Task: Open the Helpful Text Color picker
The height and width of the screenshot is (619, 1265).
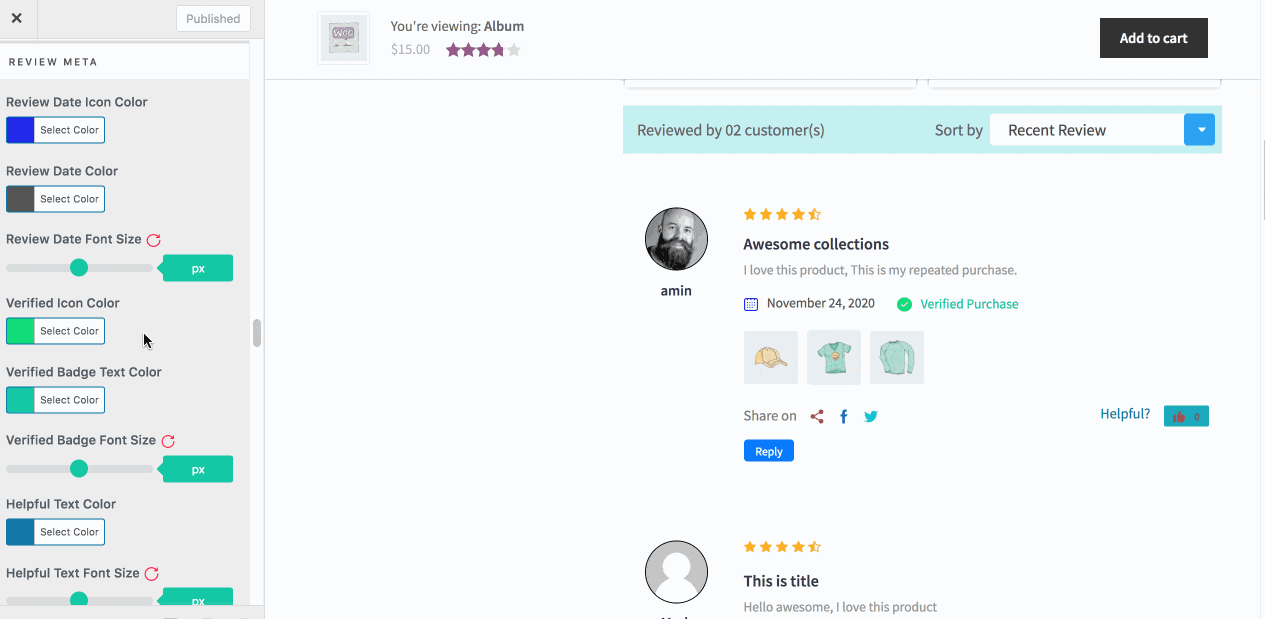Action: click(55, 532)
